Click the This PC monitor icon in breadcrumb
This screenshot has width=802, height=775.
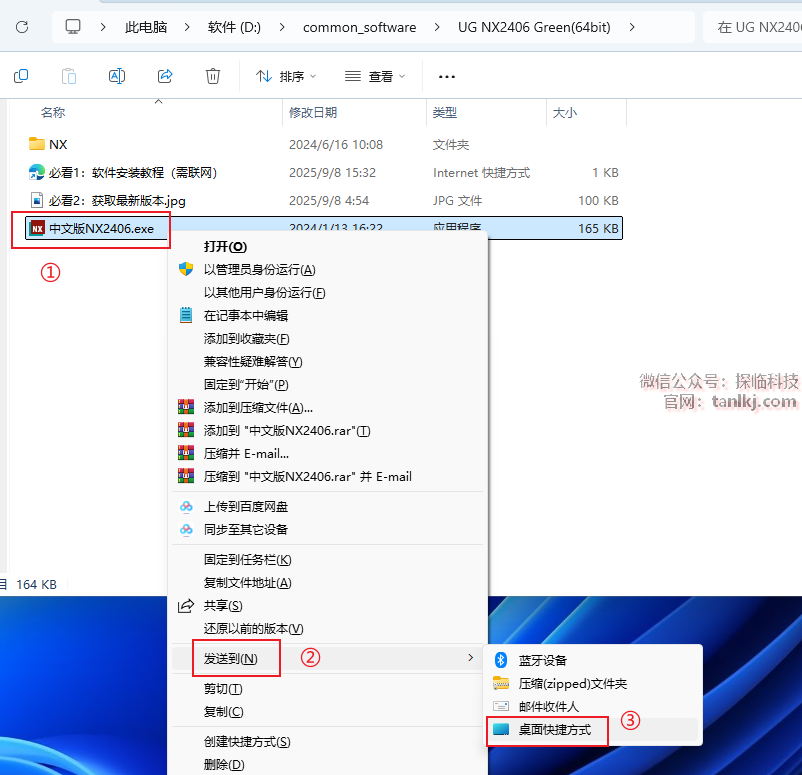click(x=73, y=27)
